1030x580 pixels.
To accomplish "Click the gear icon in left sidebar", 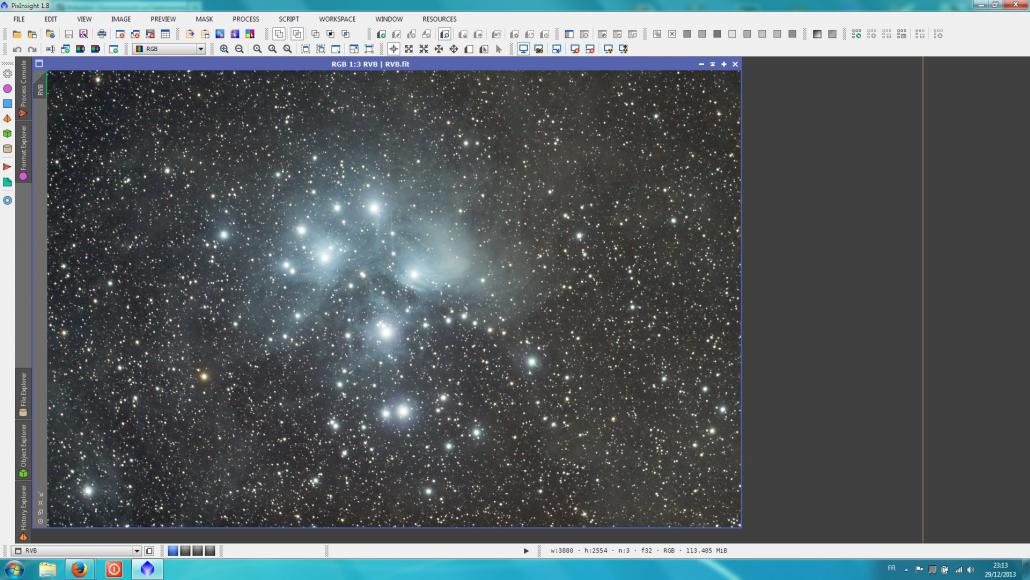I will coord(7,74).
